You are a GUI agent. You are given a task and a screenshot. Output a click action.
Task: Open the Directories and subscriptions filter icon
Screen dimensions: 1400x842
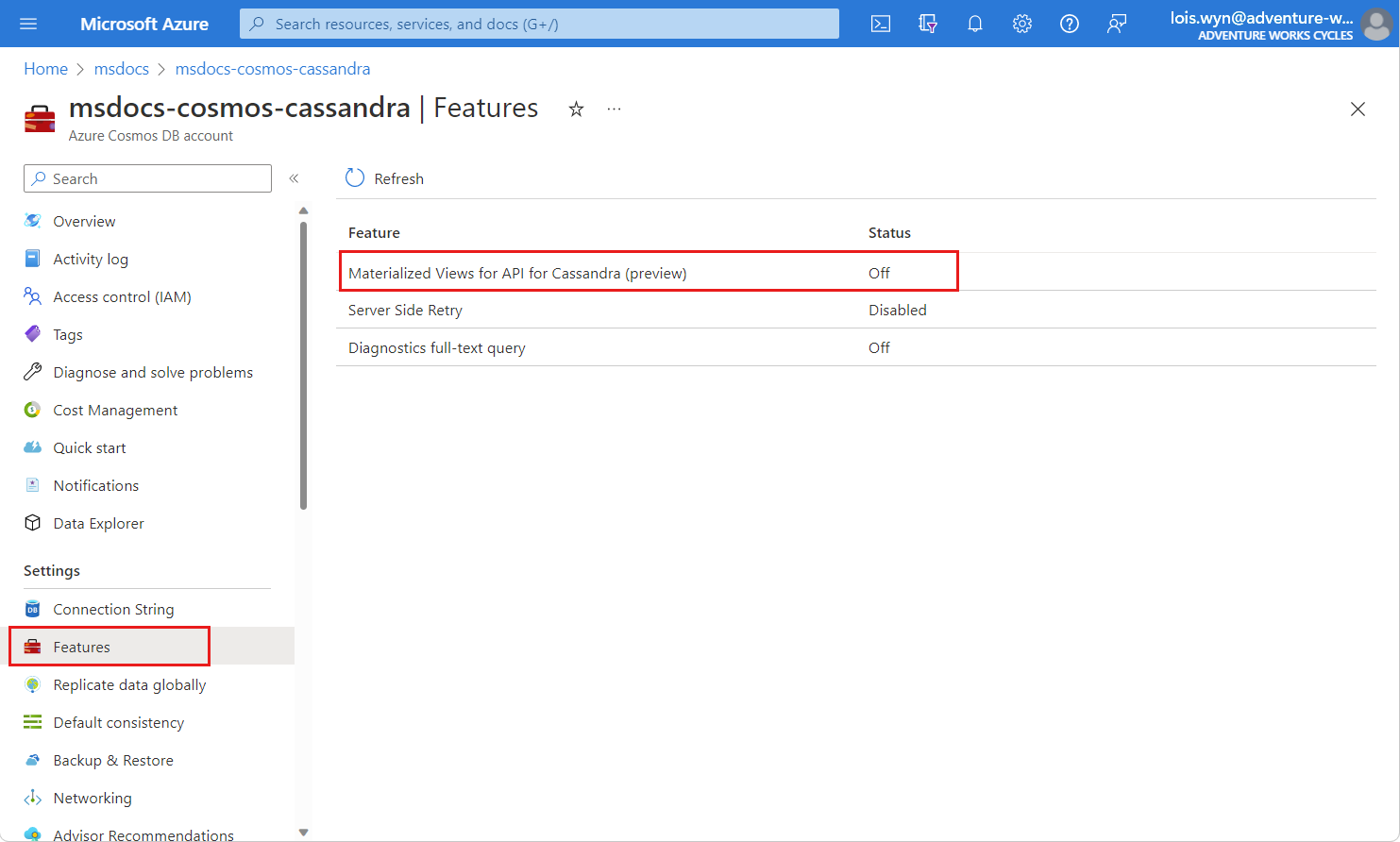(928, 24)
